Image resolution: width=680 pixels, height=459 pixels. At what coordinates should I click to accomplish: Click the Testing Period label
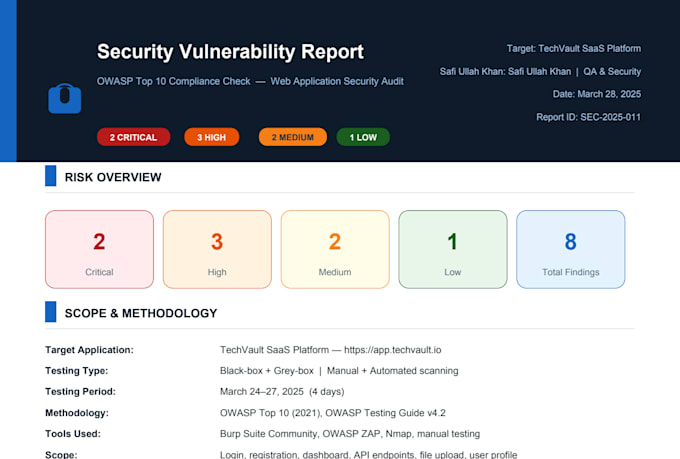80,391
